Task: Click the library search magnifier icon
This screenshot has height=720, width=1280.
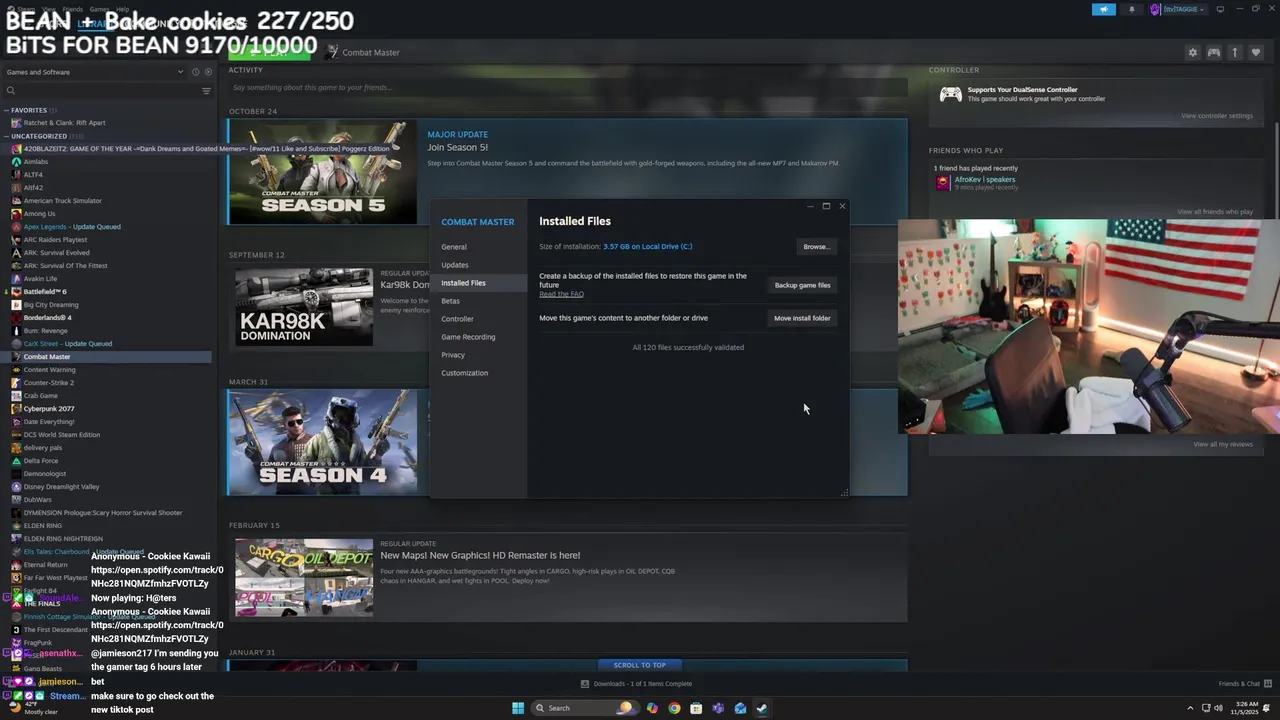Action: (x=11, y=91)
